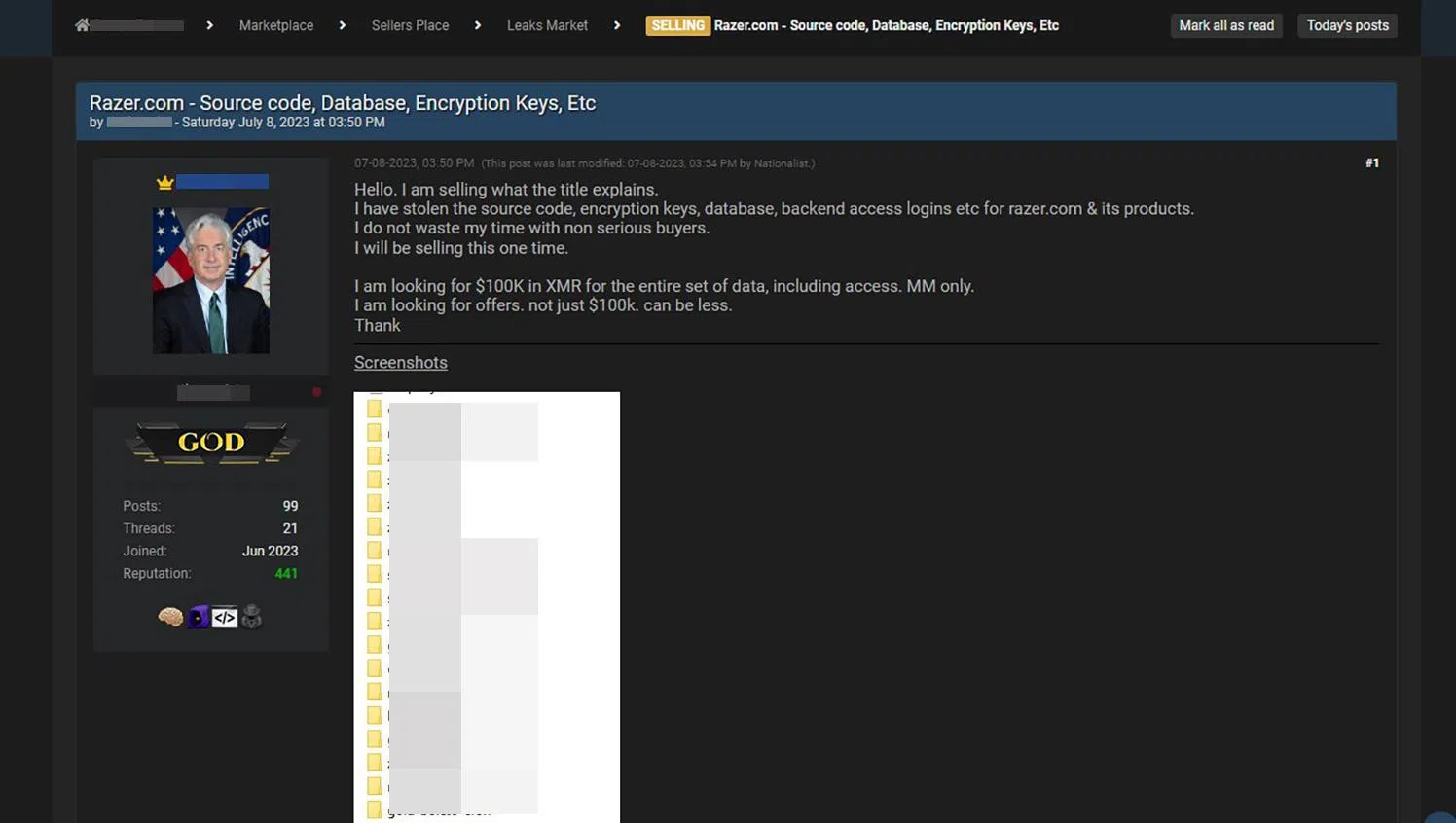Click the SELLING tag label

click(677, 25)
